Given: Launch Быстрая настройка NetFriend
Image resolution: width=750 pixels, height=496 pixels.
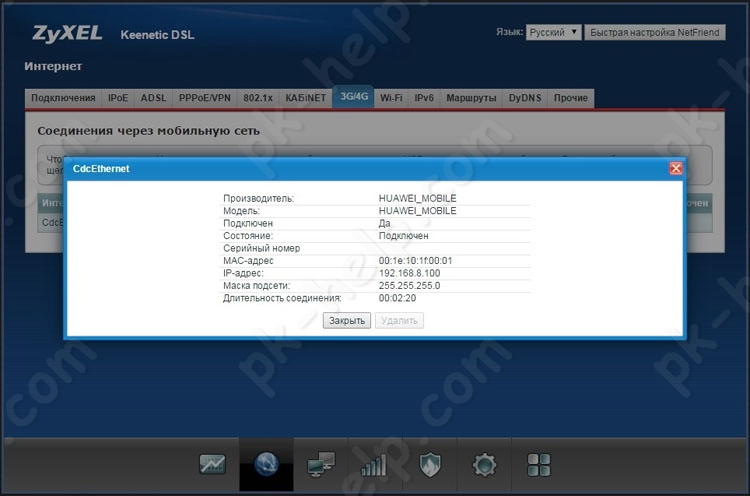Looking at the screenshot, I should 654,33.
